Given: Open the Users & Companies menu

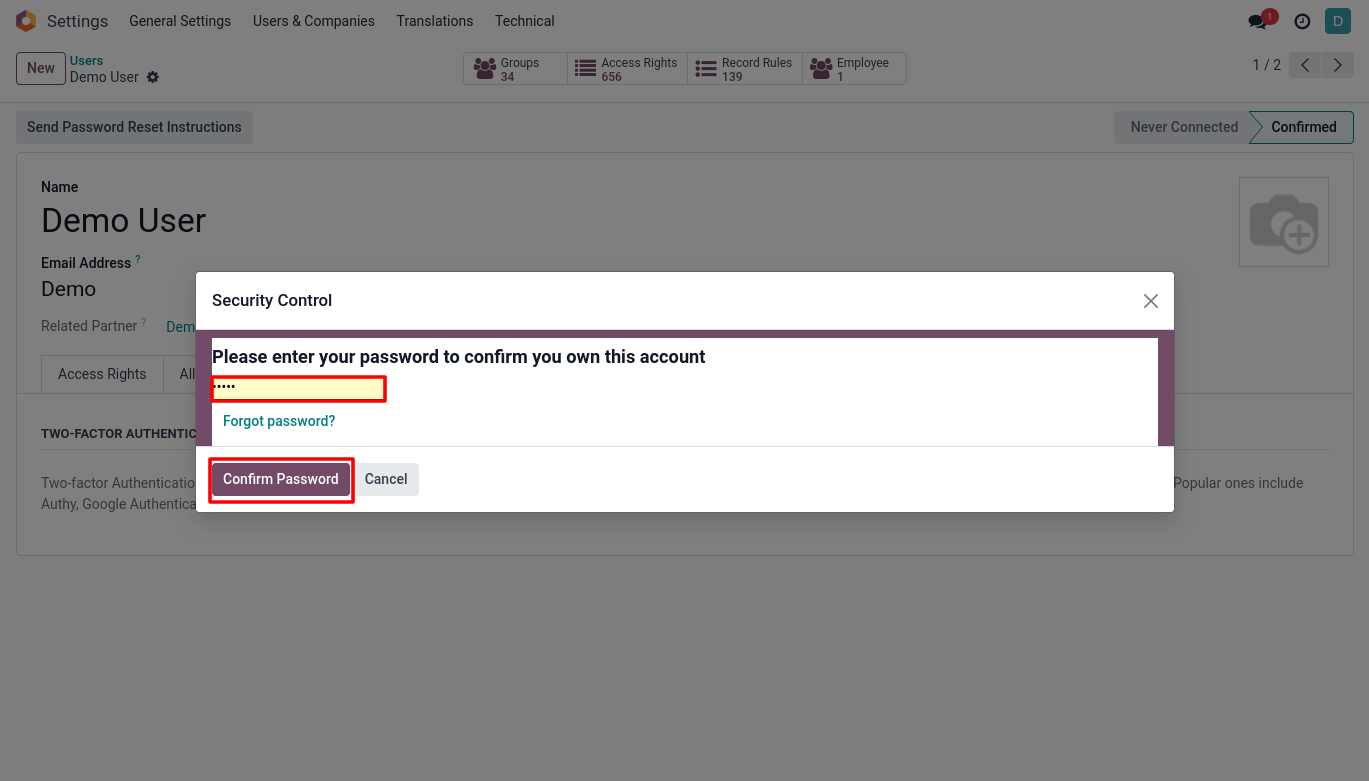Looking at the screenshot, I should point(313,21).
